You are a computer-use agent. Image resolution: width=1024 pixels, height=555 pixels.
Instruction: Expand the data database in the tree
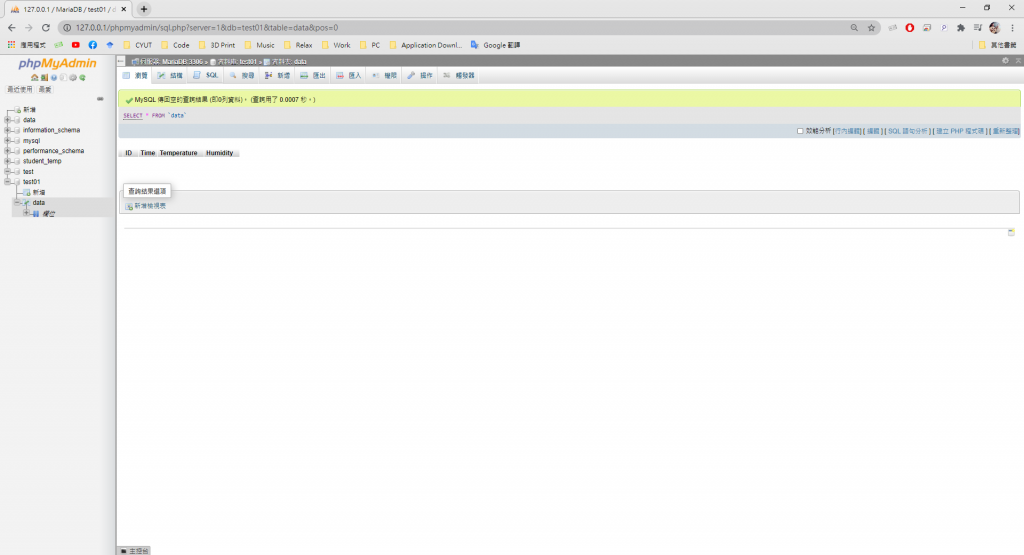8,120
